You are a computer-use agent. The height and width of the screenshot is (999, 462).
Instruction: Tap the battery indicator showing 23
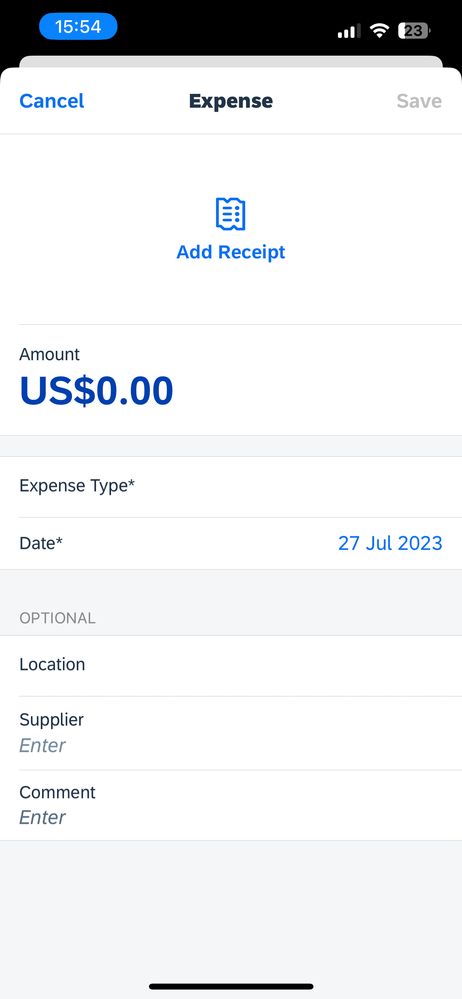[414, 30]
